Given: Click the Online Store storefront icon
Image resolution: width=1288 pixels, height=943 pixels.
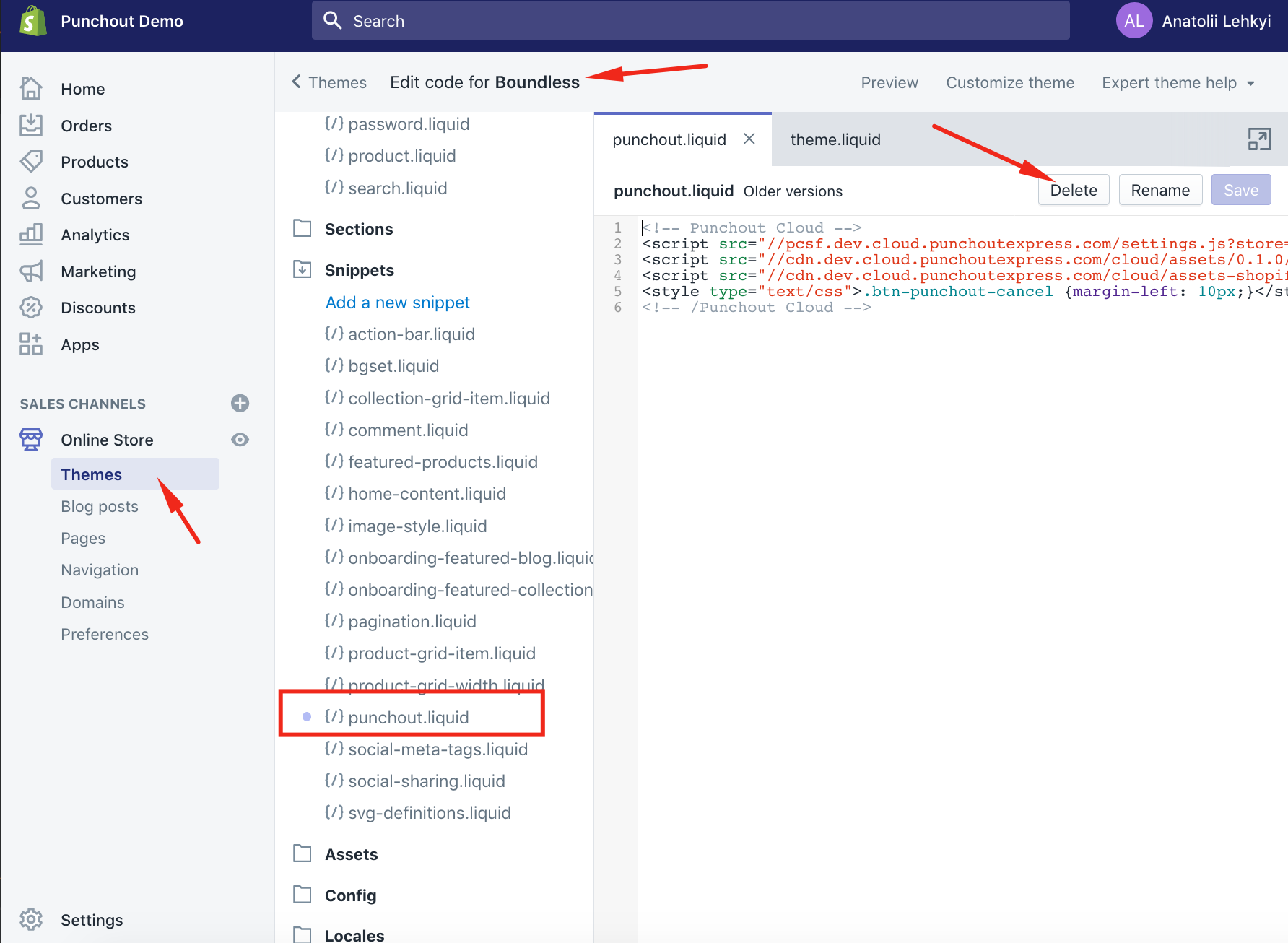Looking at the screenshot, I should tap(31, 439).
